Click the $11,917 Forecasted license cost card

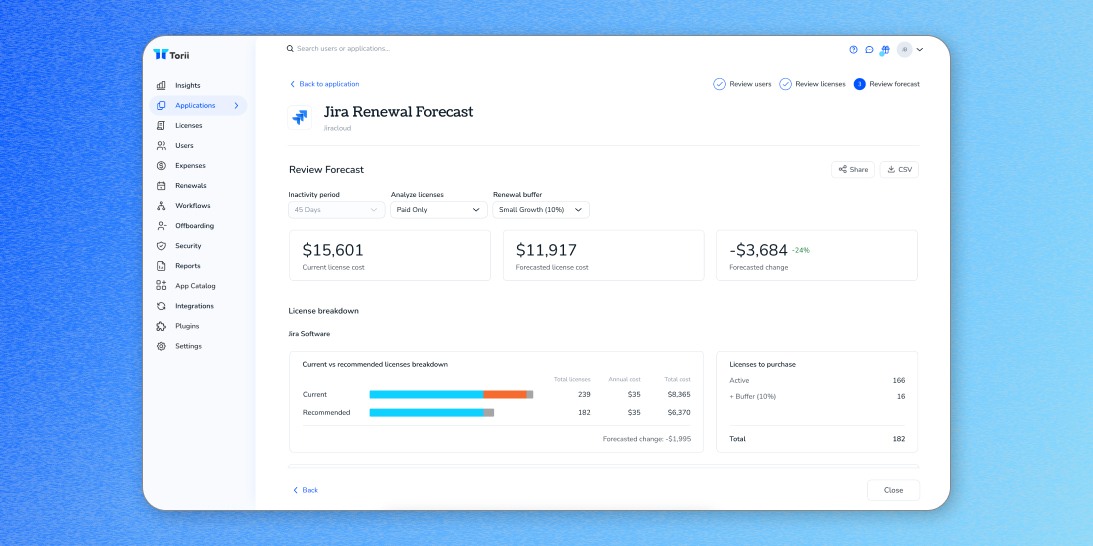click(x=604, y=255)
